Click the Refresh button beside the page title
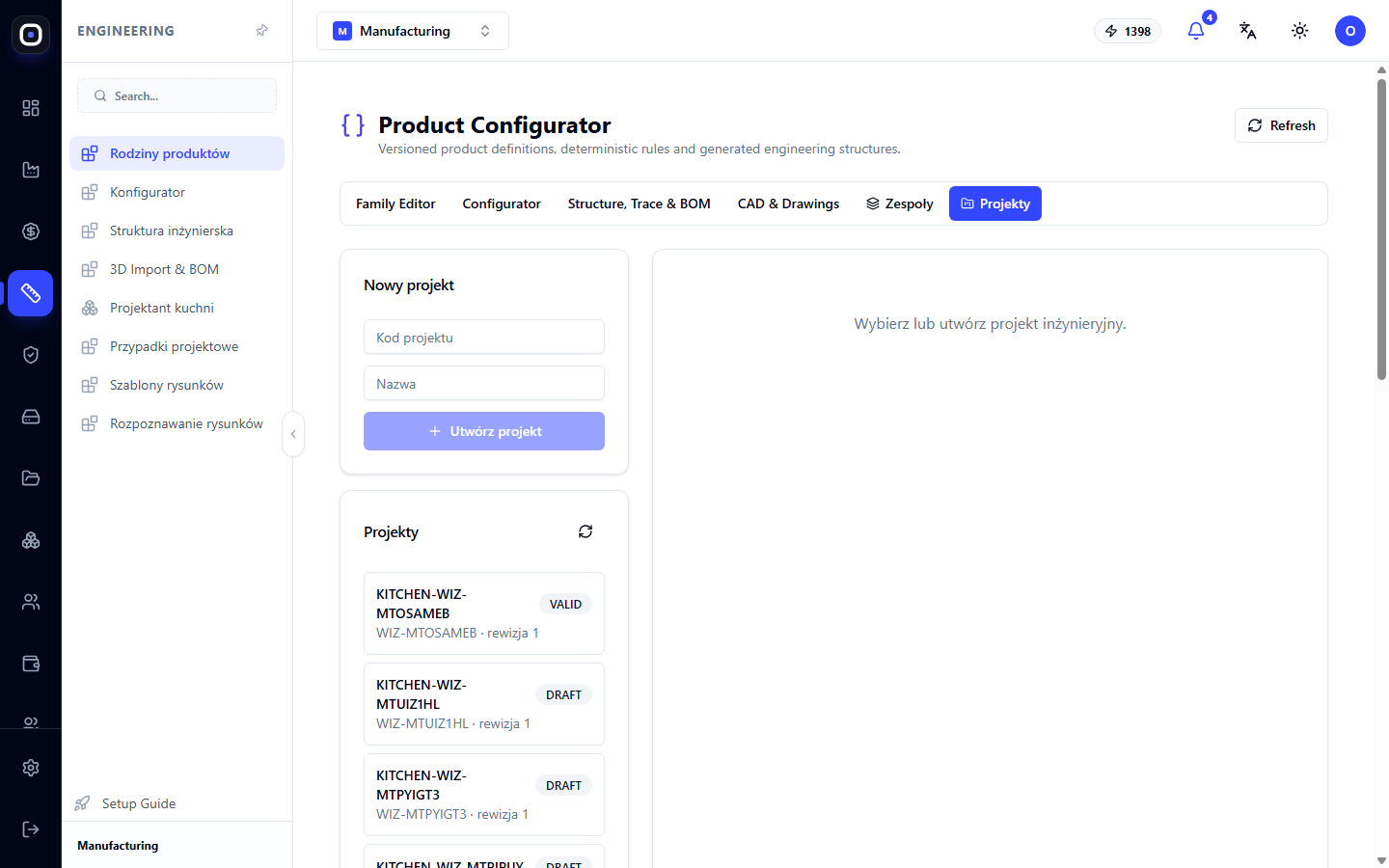The height and width of the screenshot is (868, 1389). coord(1281,125)
